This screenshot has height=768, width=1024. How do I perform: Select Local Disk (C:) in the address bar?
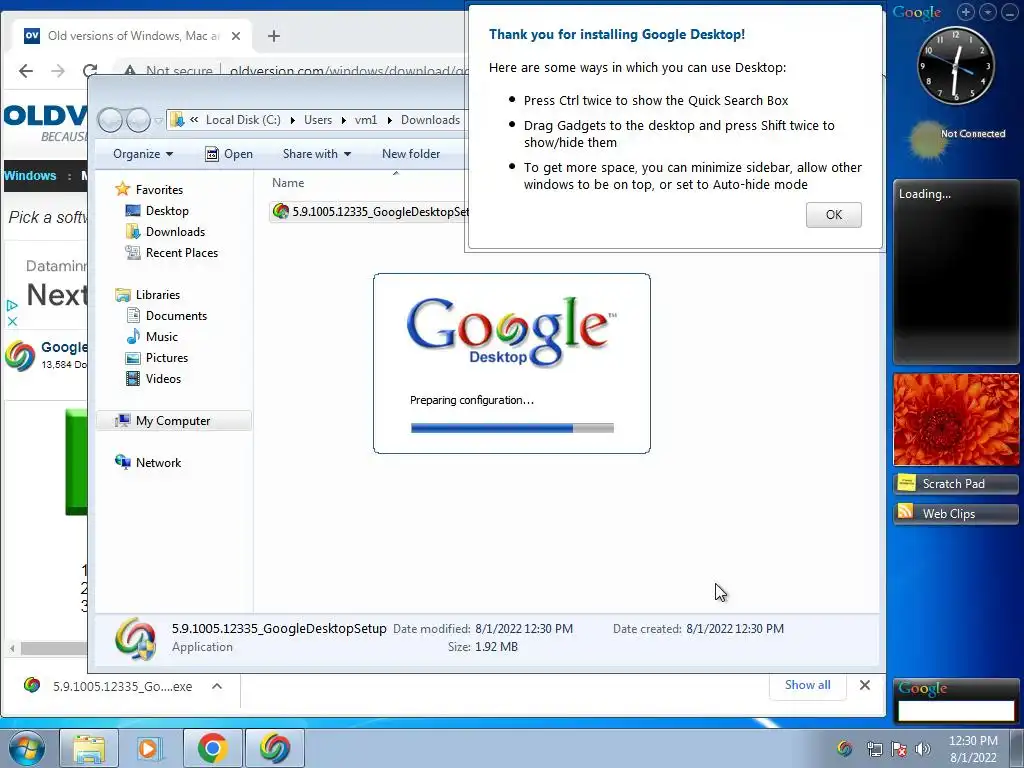pos(243,120)
